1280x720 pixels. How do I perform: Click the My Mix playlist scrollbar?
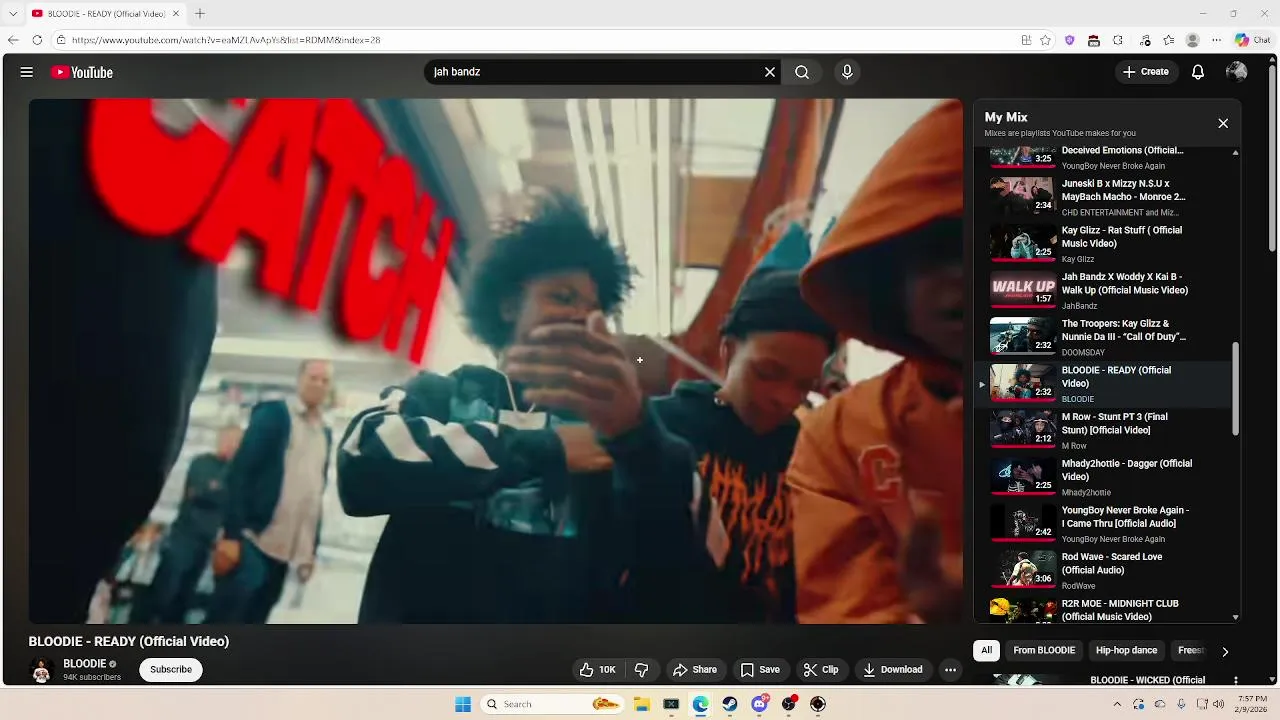(x=1236, y=388)
